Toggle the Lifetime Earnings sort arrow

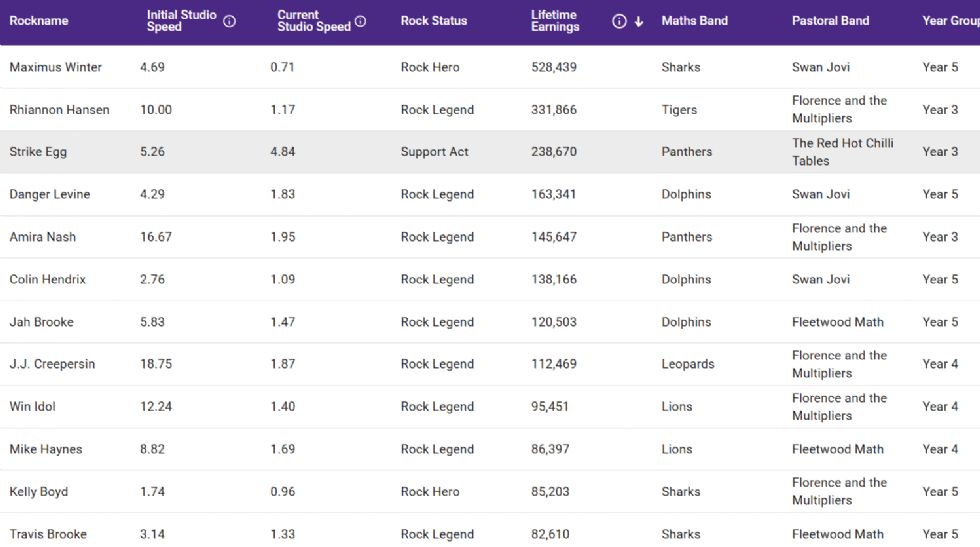tap(639, 21)
